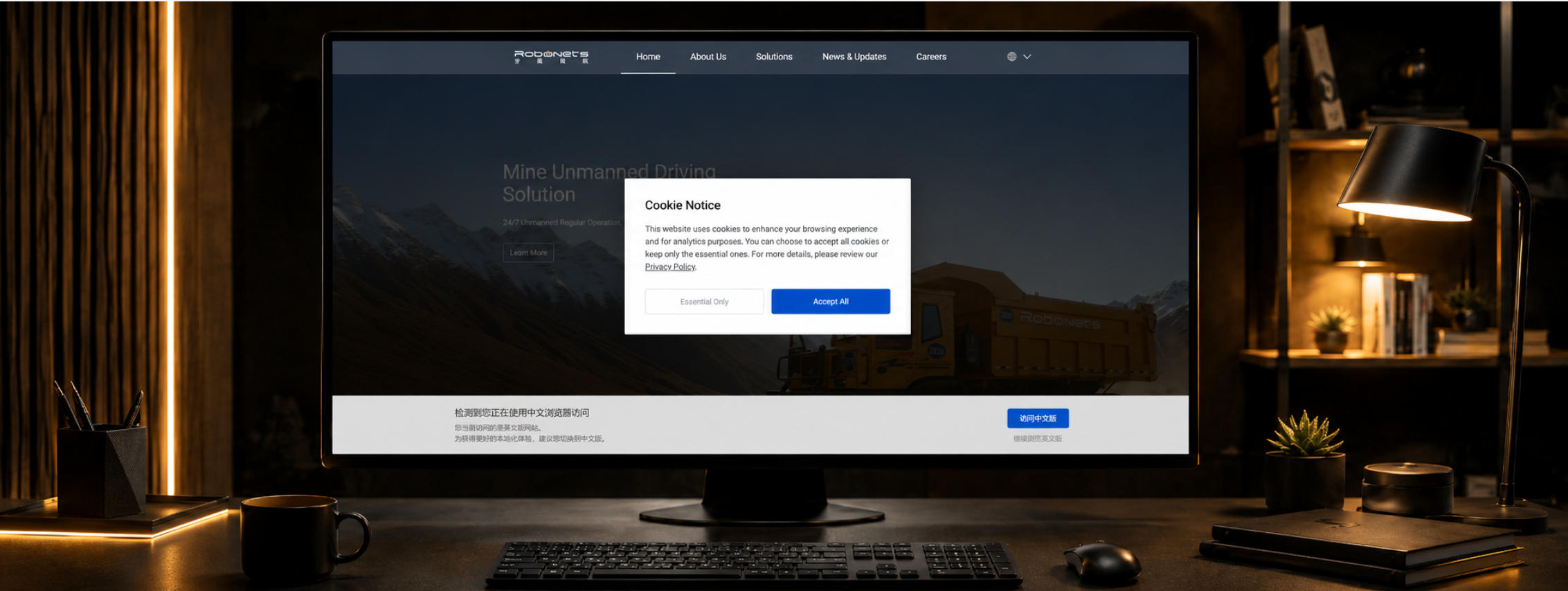Viewport: 1568px width, 591px height.
Task: Click 继续浏览英文版 link below blue button
Action: tap(1038, 439)
